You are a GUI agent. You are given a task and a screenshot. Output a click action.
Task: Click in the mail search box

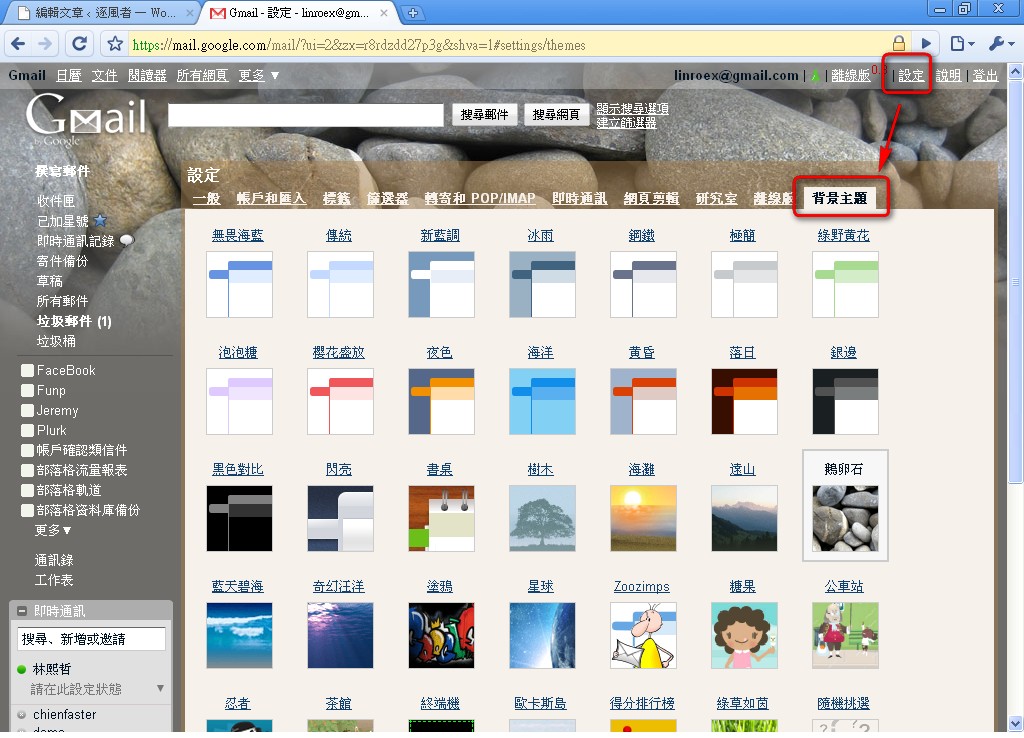point(306,115)
